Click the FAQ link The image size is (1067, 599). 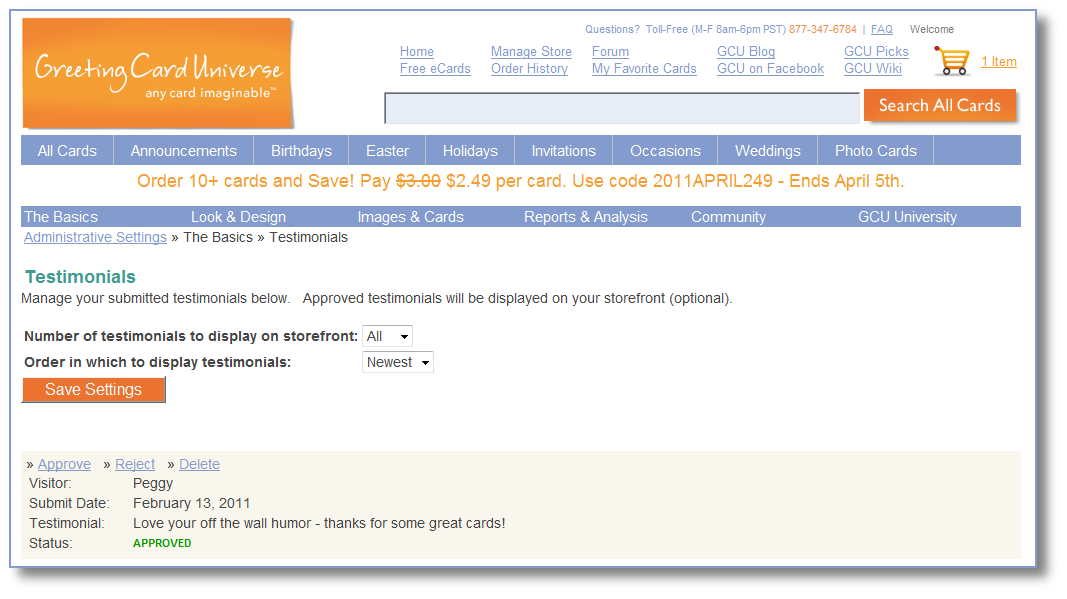(882, 29)
